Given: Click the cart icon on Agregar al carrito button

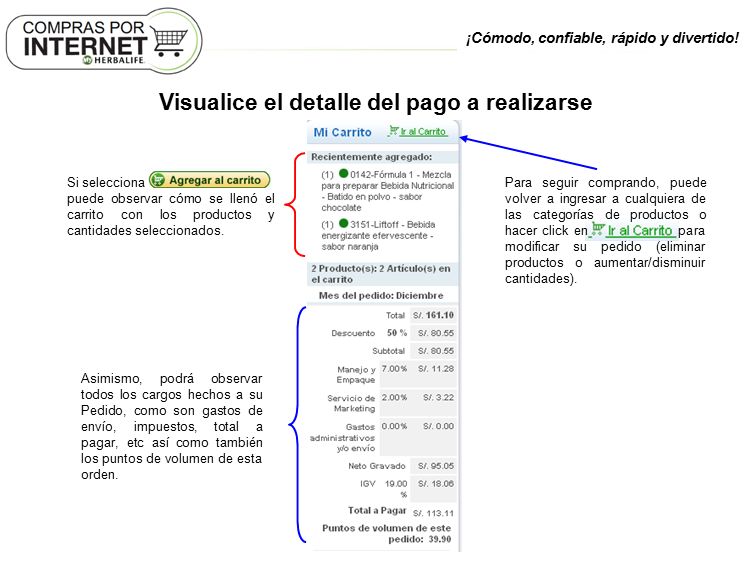Looking at the screenshot, I should pyautogui.click(x=157, y=180).
